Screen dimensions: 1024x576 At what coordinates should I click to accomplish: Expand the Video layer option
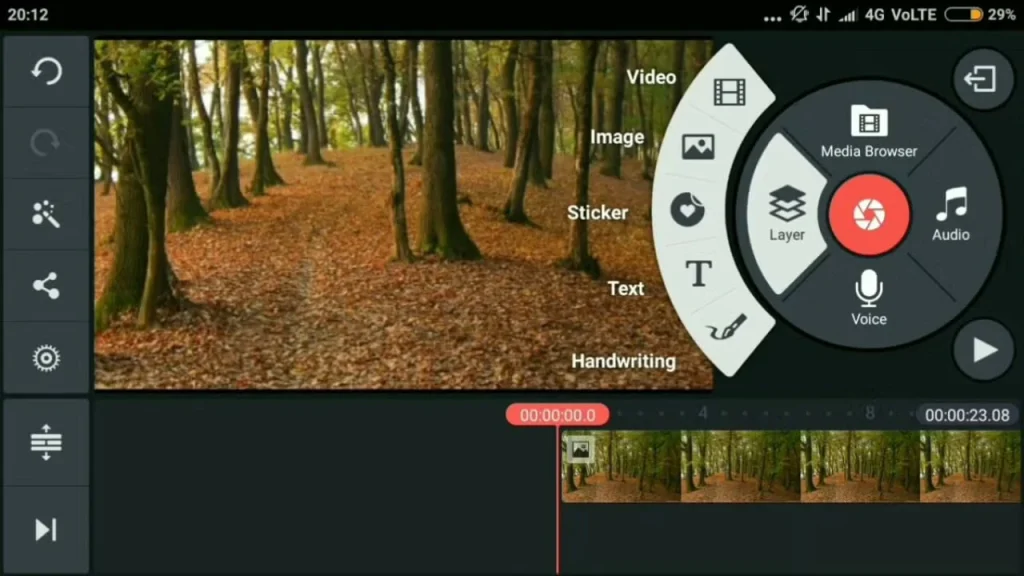click(729, 90)
